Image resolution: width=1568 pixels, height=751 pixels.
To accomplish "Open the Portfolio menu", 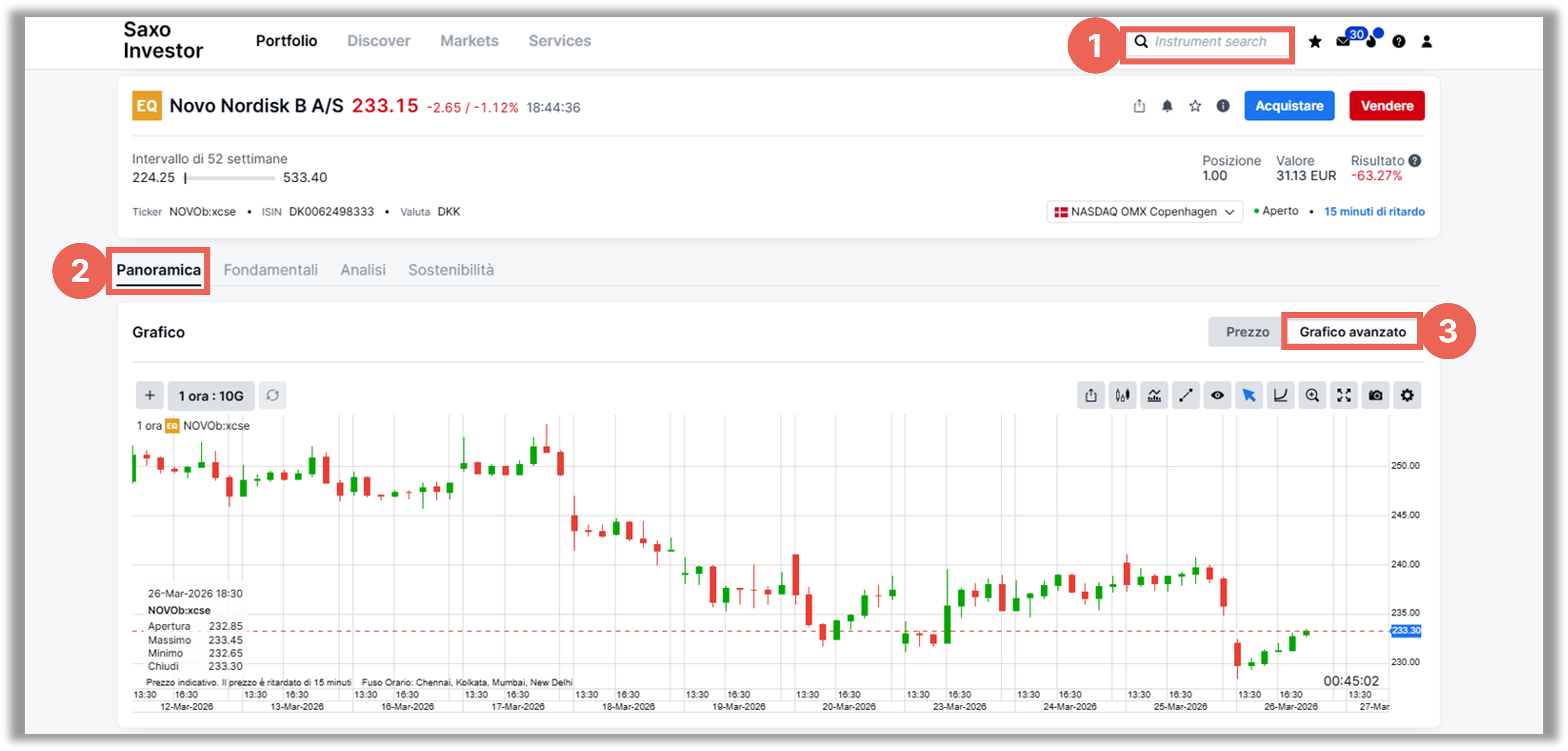I will click(x=286, y=41).
